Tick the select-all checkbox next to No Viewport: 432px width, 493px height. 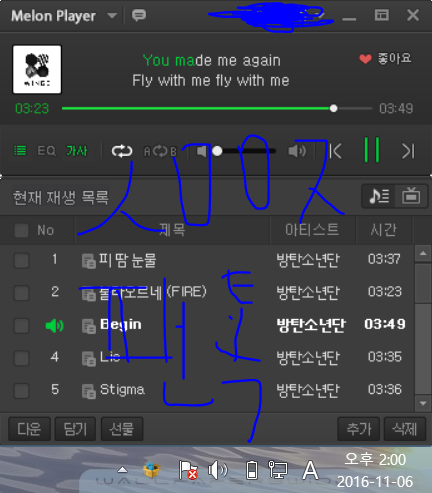(x=21, y=230)
